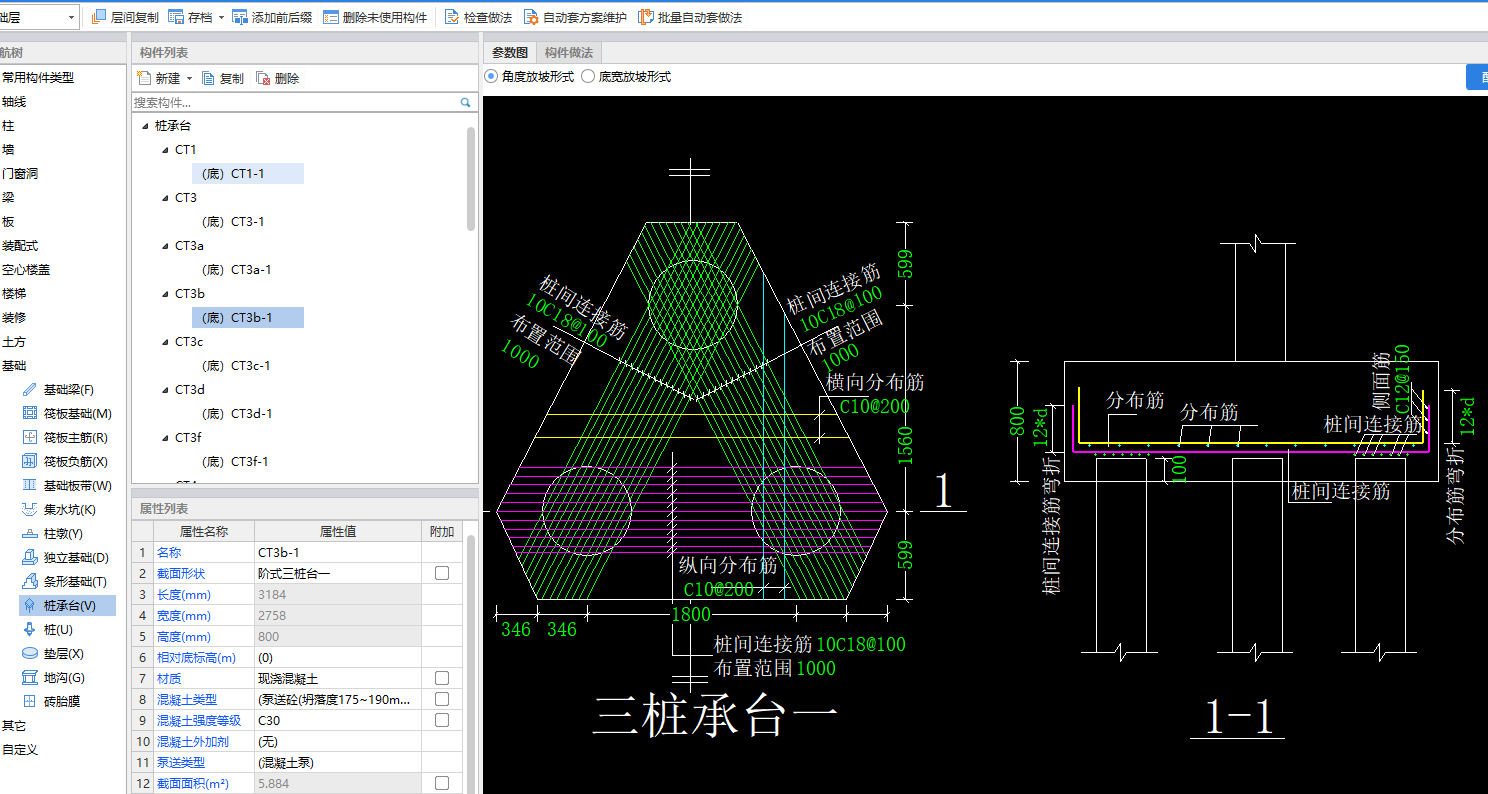
Task: Collapse the CT3c tree node
Action: (x=166, y=342)
